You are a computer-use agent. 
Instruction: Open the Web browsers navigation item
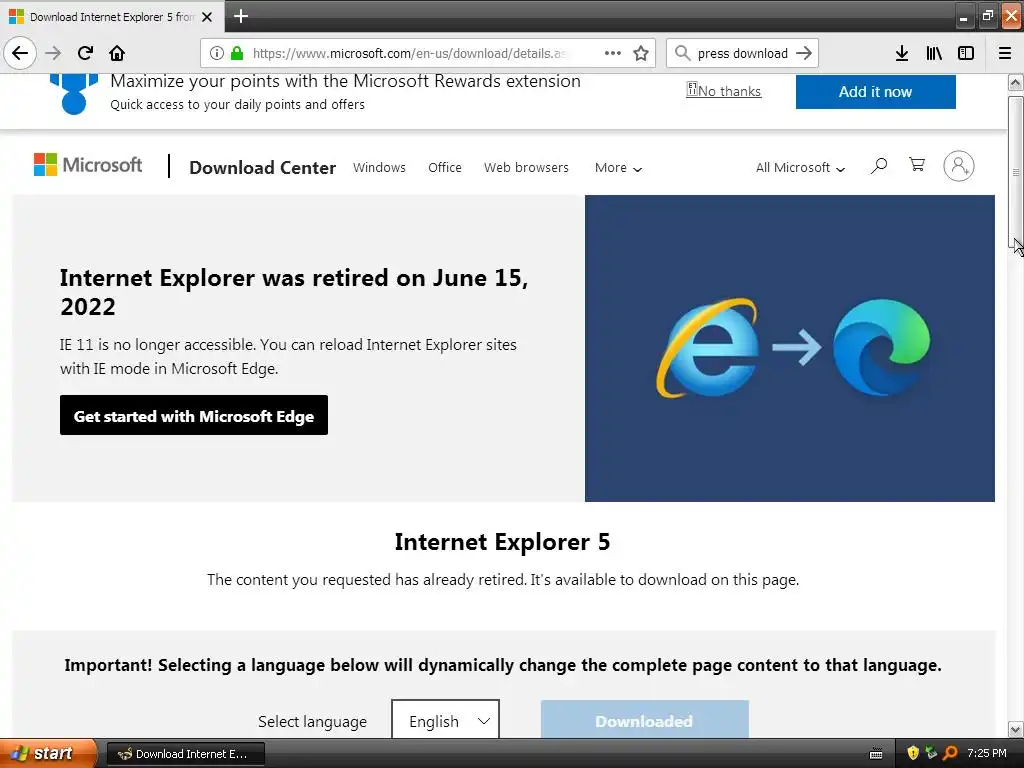click(x=526, y=168)
